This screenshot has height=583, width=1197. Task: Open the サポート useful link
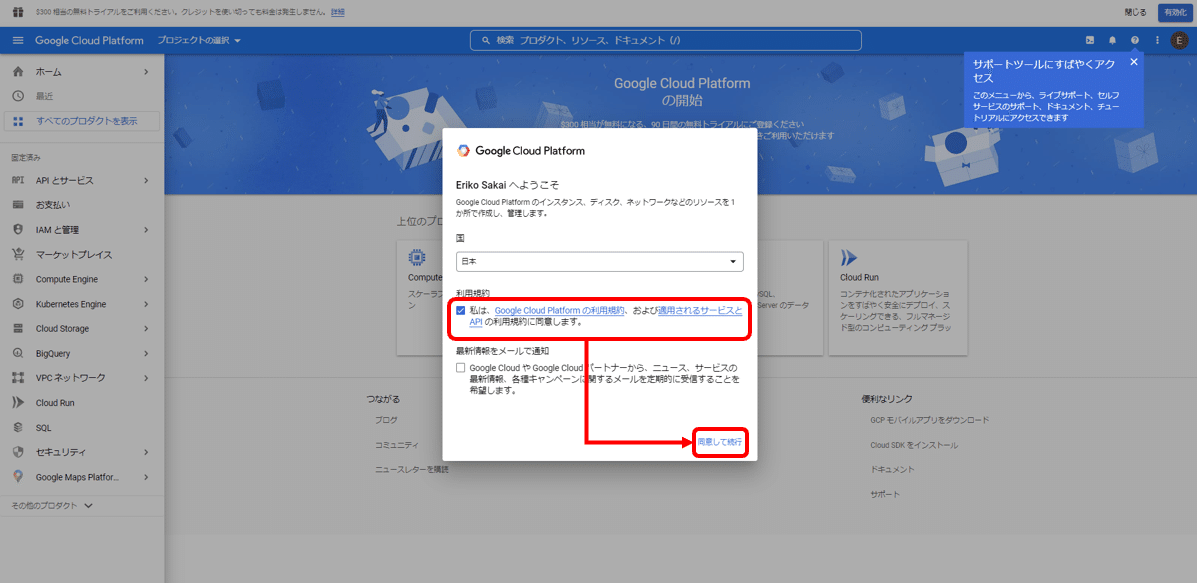(885, 494)
